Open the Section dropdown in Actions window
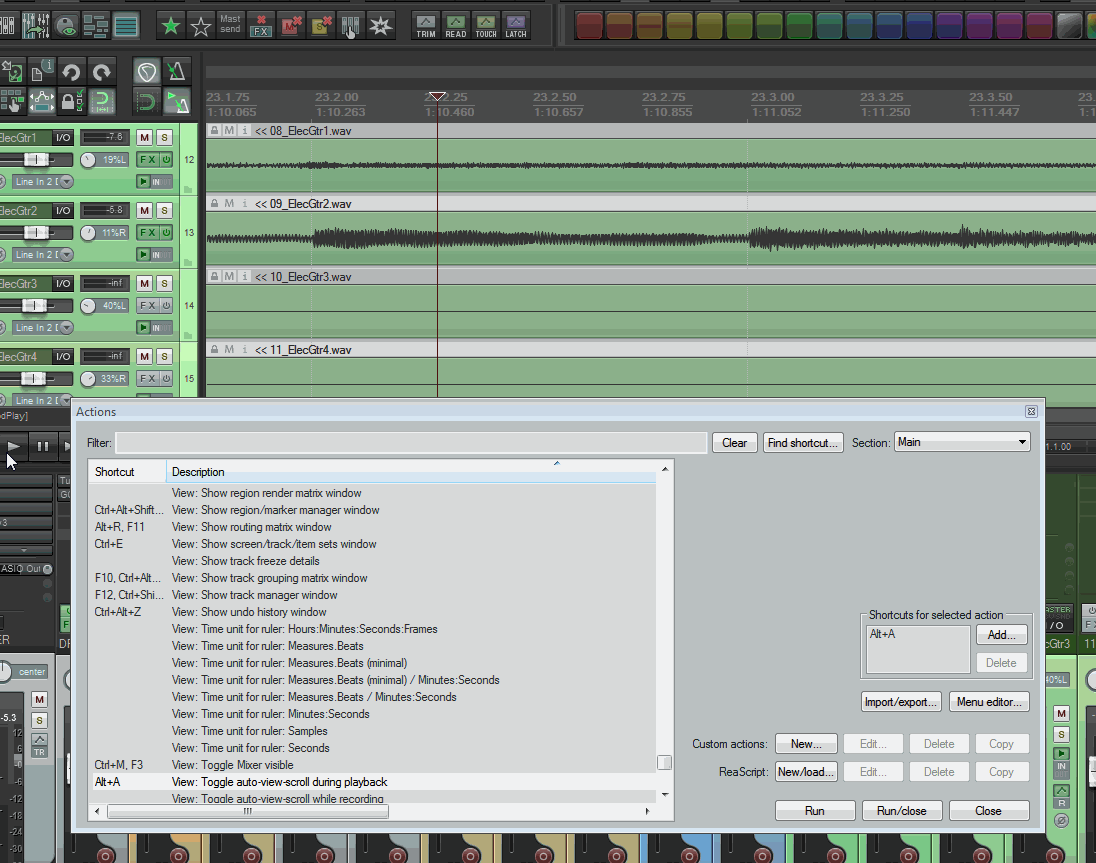The image size is (1096, 863). [962, 442]
